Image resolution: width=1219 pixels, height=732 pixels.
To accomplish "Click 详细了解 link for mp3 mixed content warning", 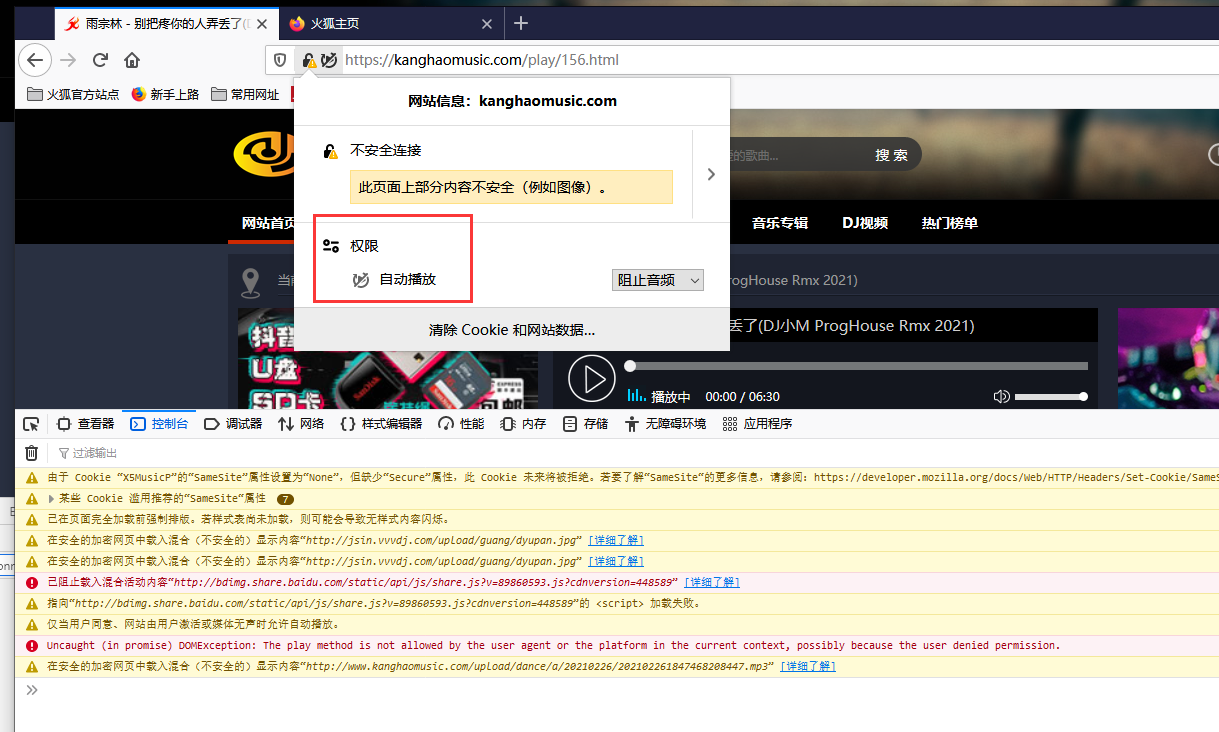I will [x=808, y=666].
